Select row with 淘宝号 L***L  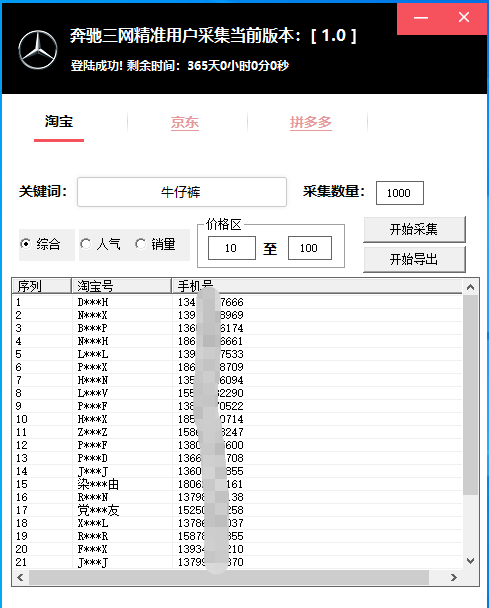click(x=237, y=354)
